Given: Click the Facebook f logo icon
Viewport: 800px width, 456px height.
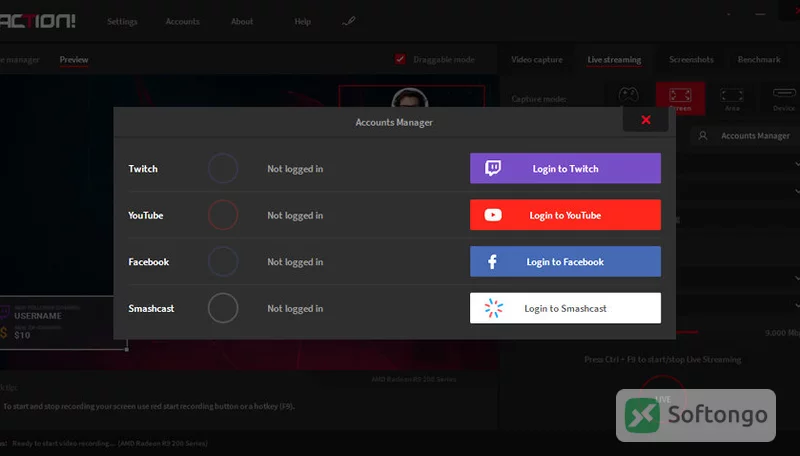Looking at the screenshot, I should [x=492, y=262].
